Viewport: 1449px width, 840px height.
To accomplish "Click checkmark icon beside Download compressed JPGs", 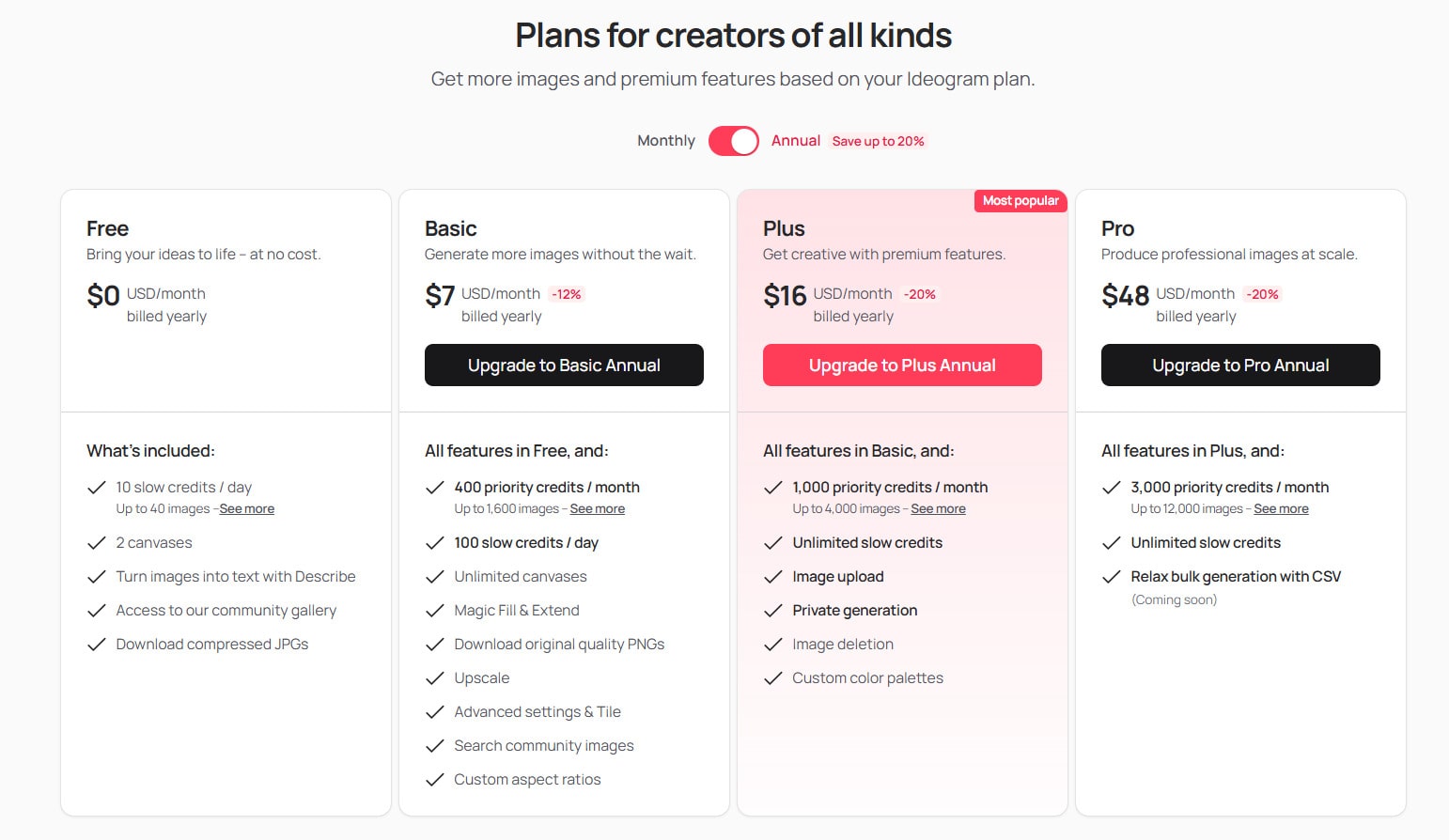I will 96,644.
